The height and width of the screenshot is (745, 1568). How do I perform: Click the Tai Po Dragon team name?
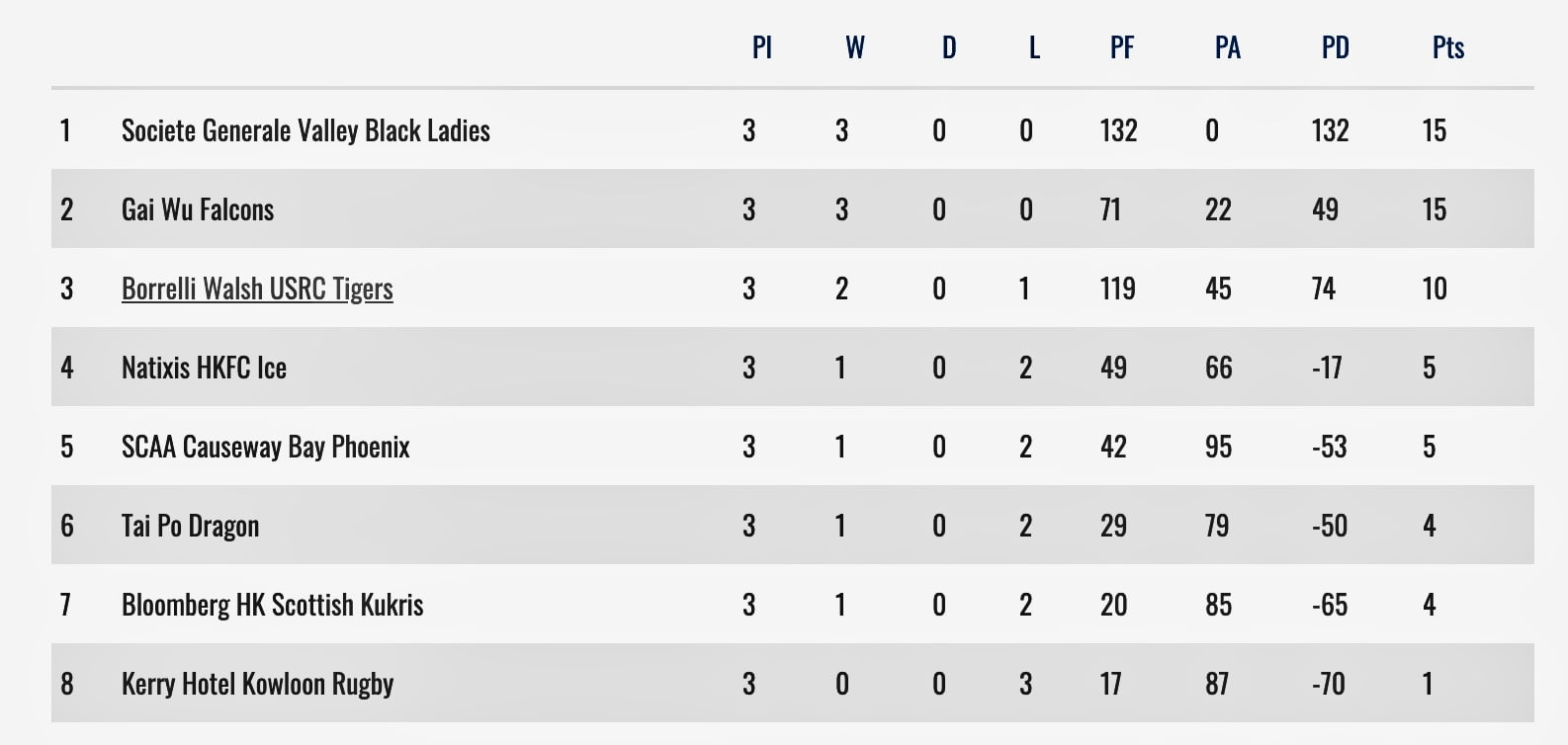(190, 526)
